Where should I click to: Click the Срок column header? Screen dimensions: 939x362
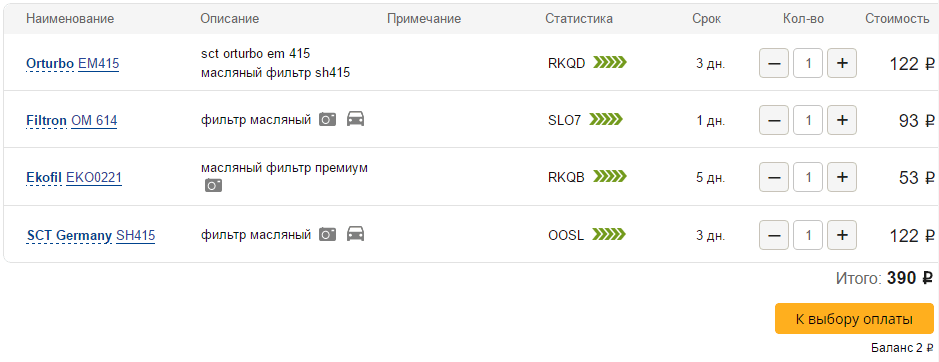click(707, 19)
